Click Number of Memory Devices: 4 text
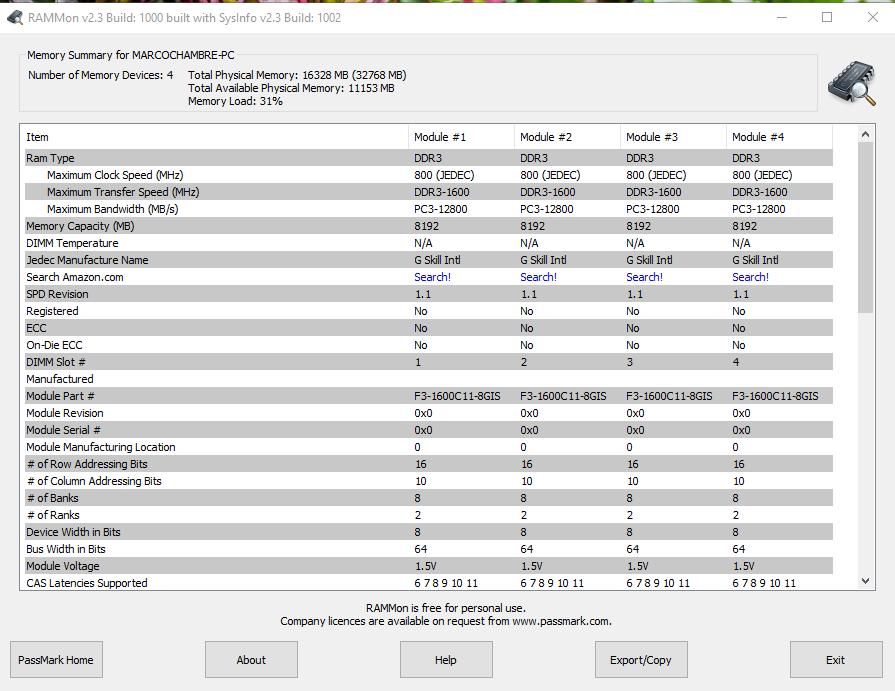 [x=100, y=75]
